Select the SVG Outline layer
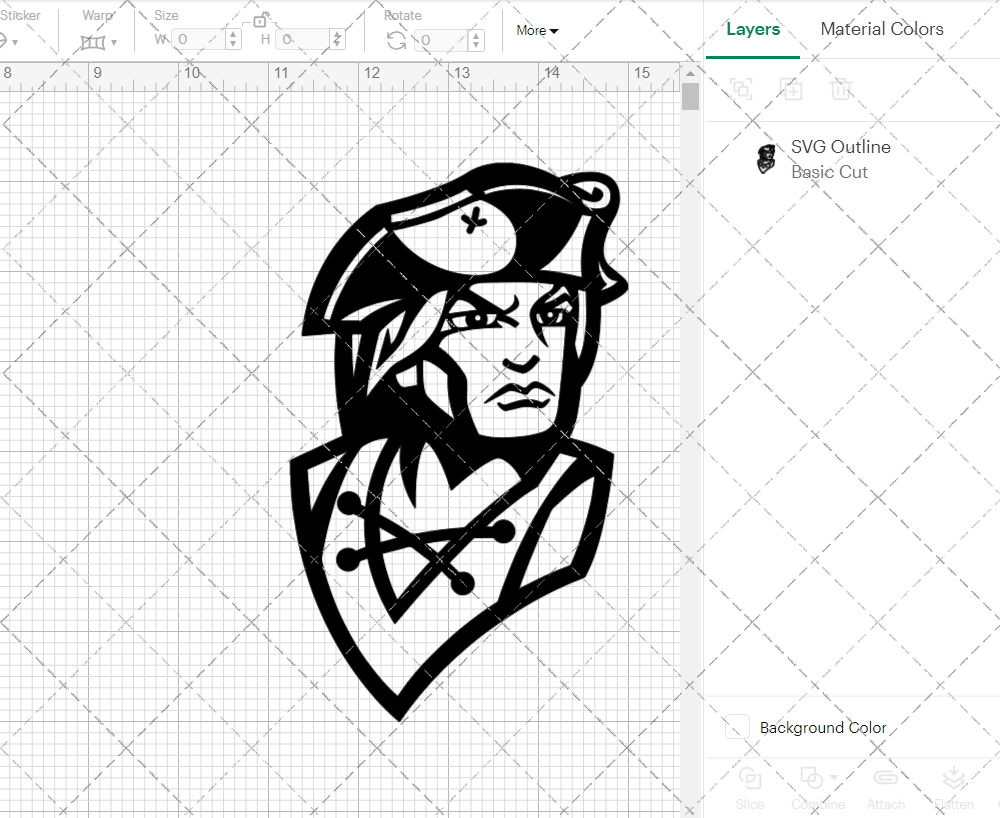Screen dimensions: 1000x818 [x=852, y=159]
